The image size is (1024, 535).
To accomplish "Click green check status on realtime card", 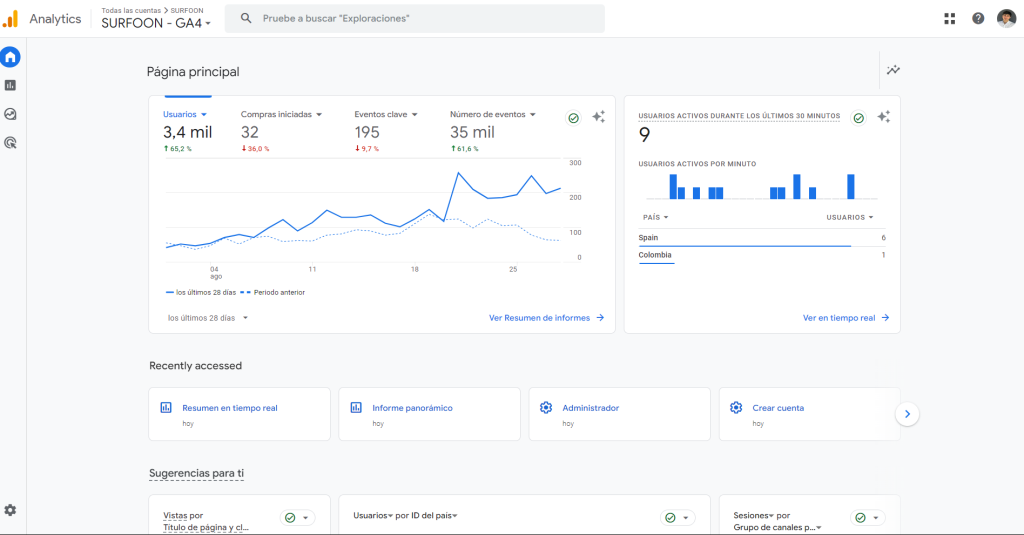I will tap(858, 117).
